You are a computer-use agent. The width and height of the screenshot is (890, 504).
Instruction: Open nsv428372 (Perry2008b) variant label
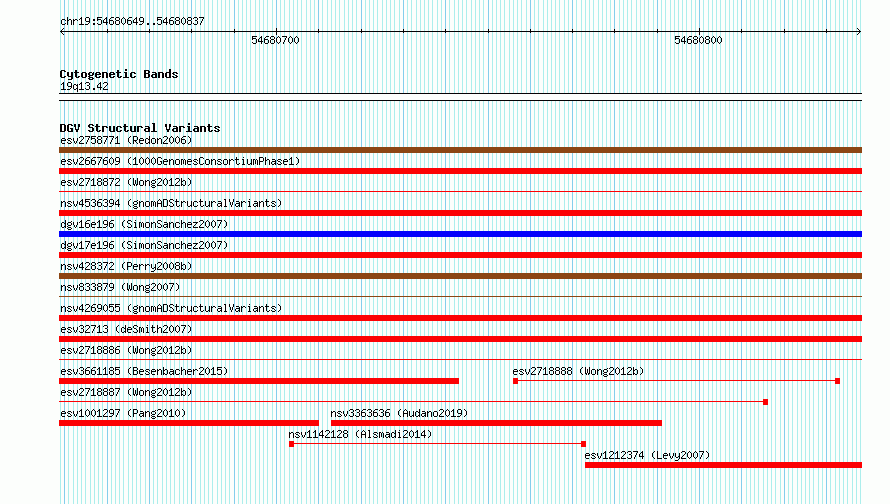point(126,266)
